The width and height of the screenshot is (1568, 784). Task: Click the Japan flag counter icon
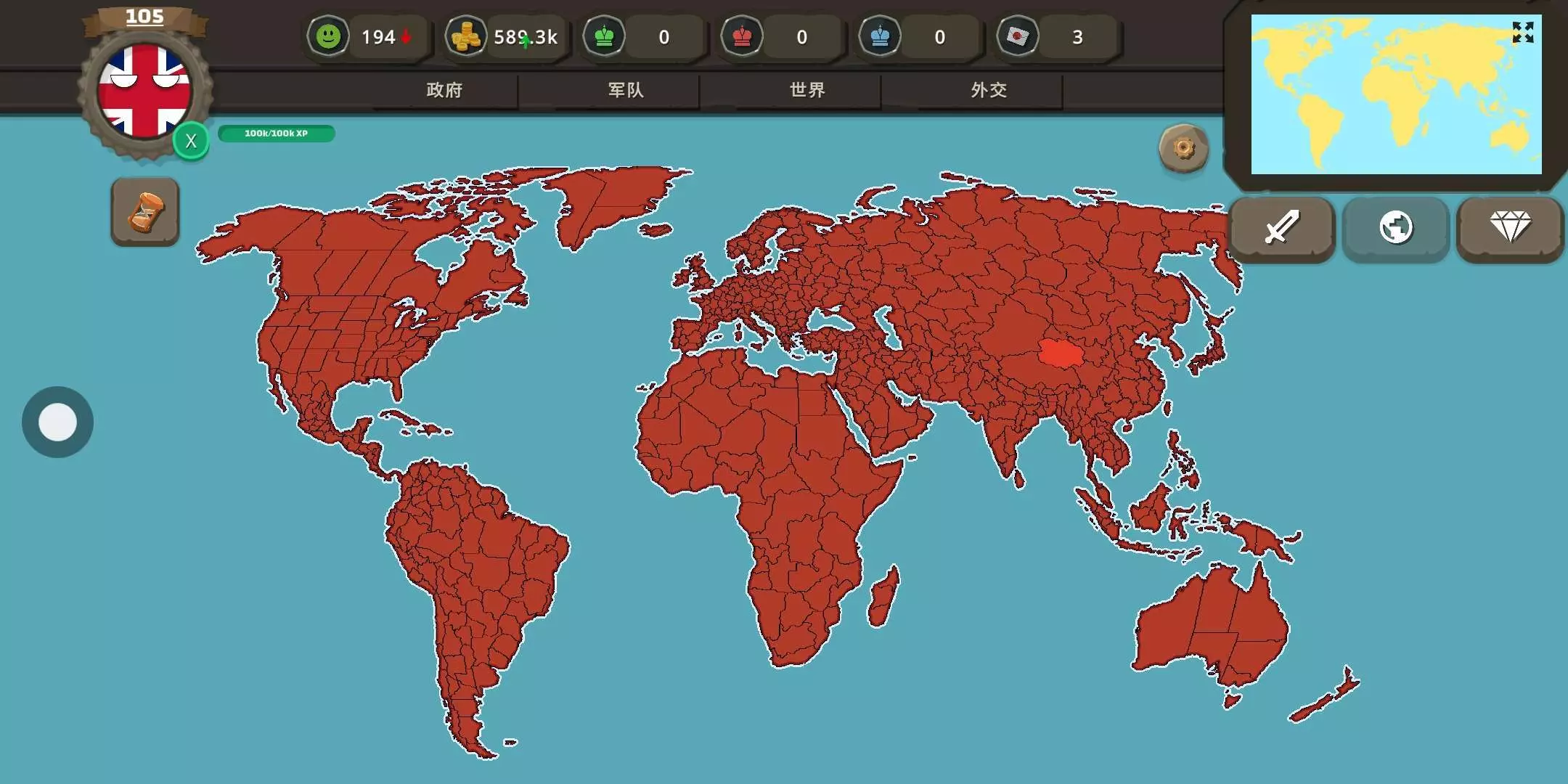tap(1018, 36)
